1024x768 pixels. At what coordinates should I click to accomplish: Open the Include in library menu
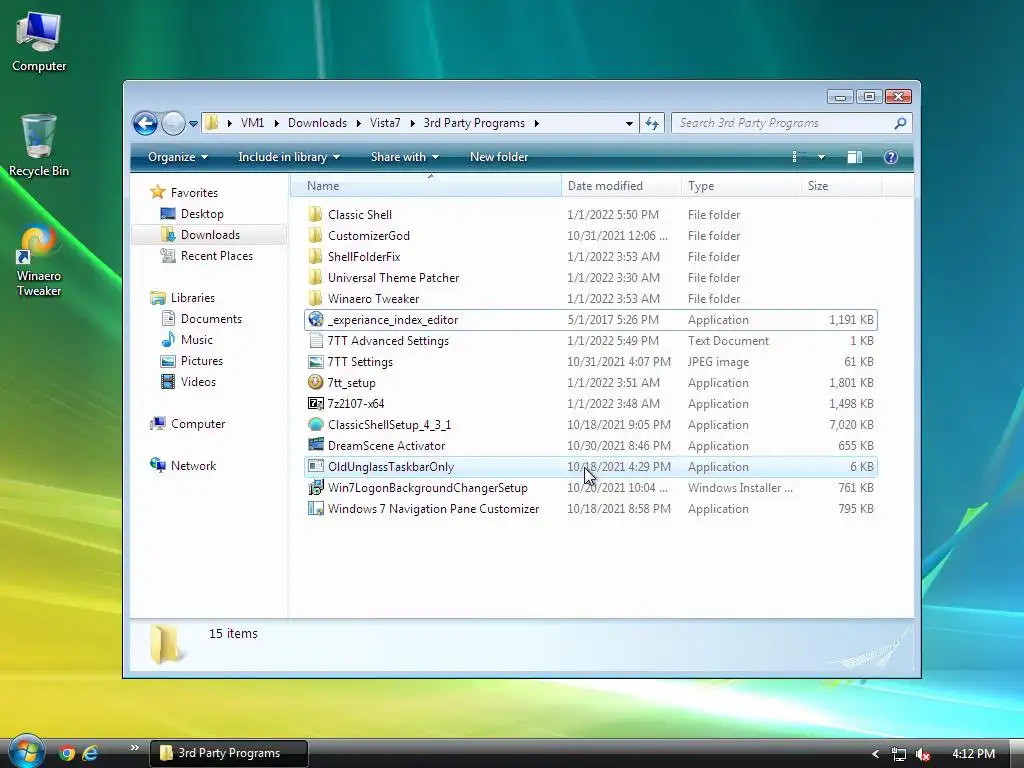pyautogui.click(x=289, y=157)
